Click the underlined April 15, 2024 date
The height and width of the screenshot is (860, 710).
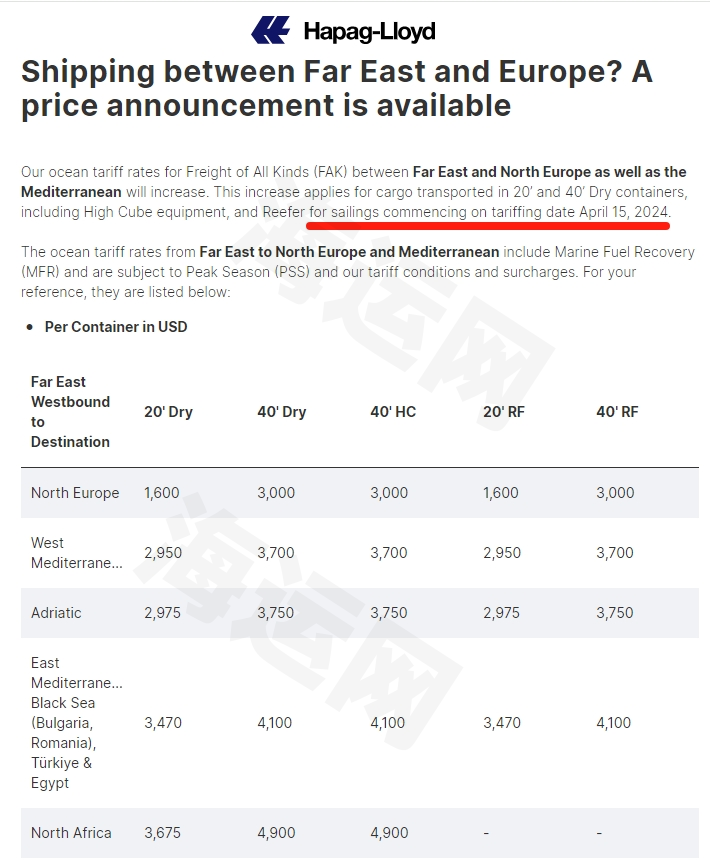[624, 212]
